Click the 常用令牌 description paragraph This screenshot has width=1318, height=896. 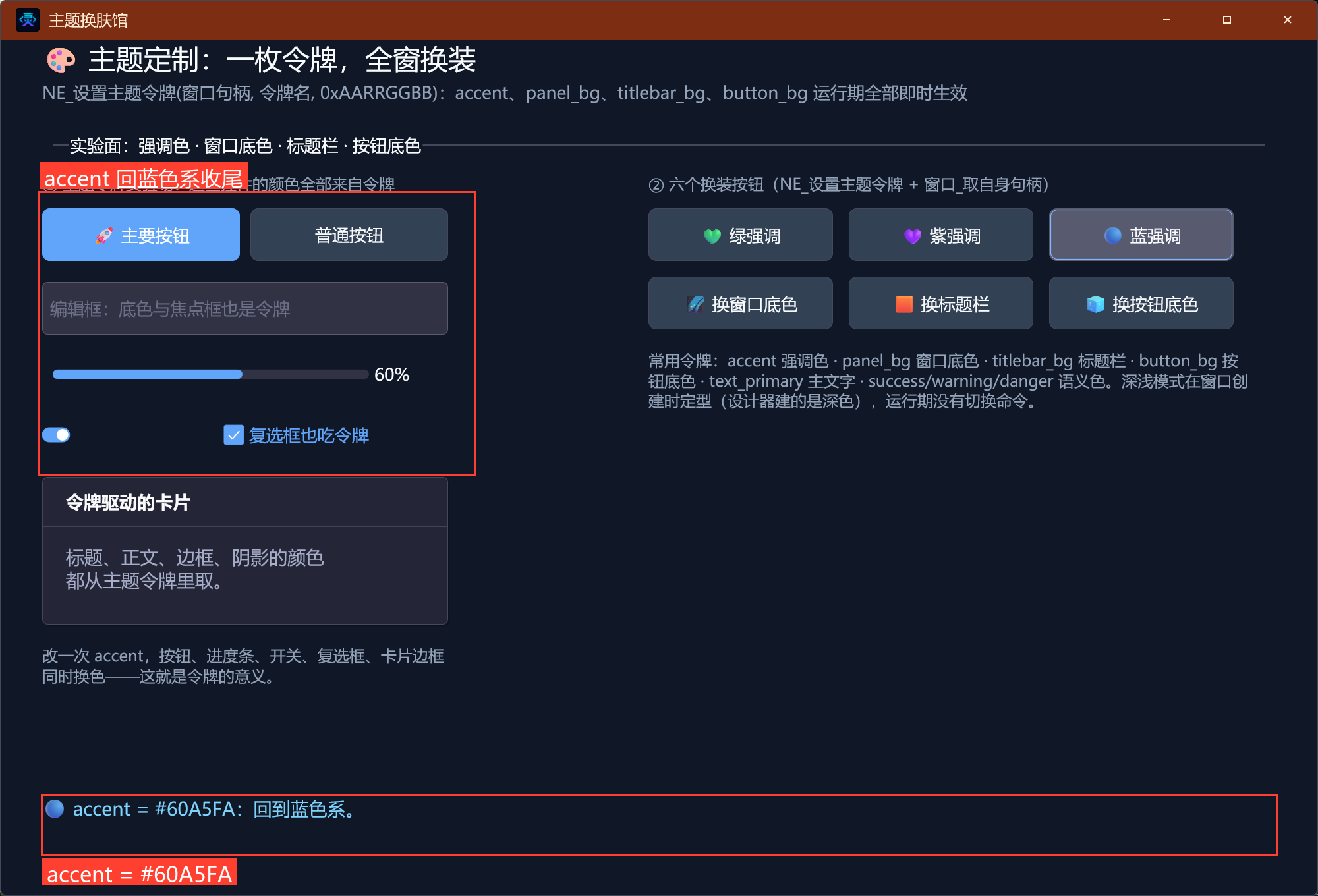click(948, 381)
